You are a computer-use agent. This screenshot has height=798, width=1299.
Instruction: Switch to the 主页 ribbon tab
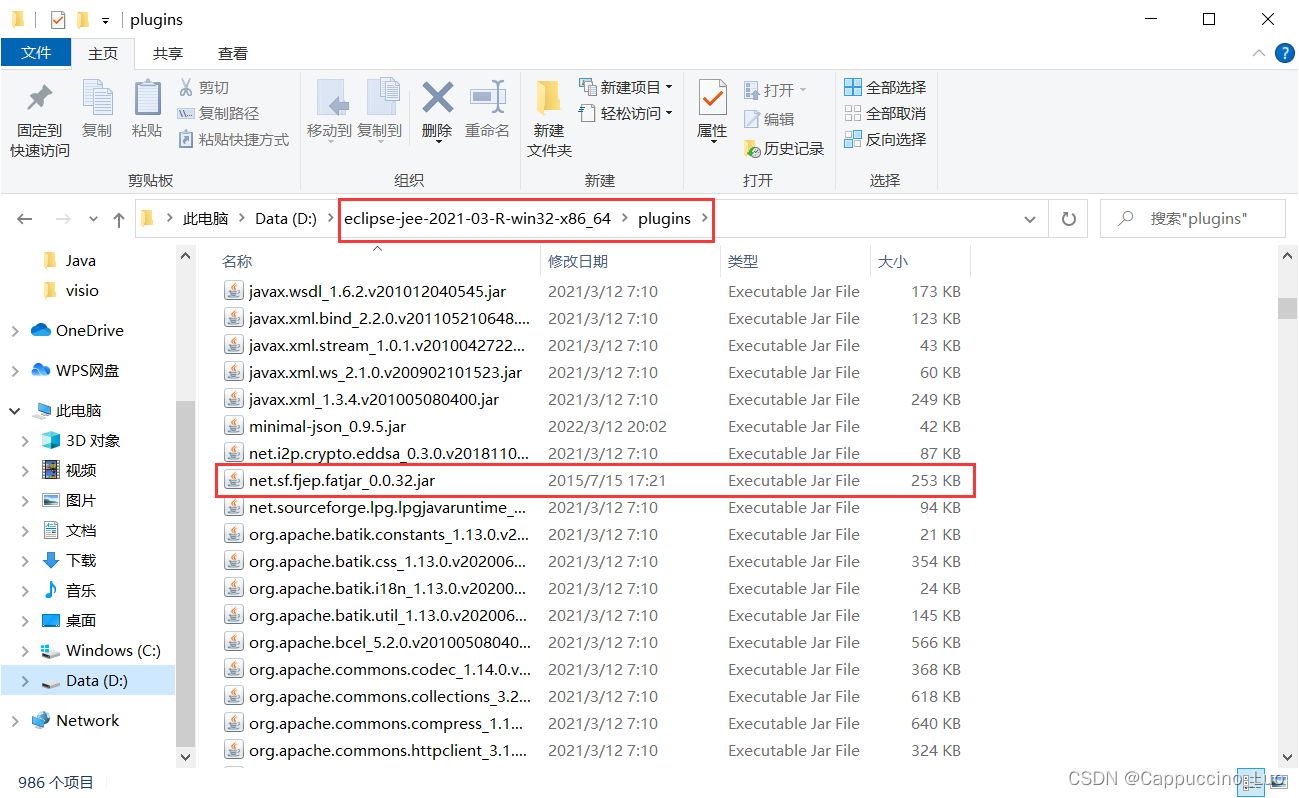[103, 53]
